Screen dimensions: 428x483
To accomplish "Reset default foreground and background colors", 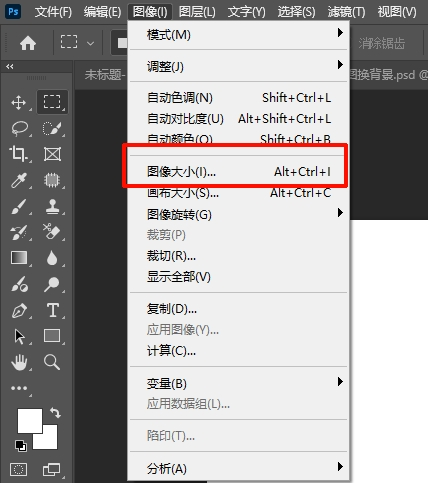I will click(21, 445).
